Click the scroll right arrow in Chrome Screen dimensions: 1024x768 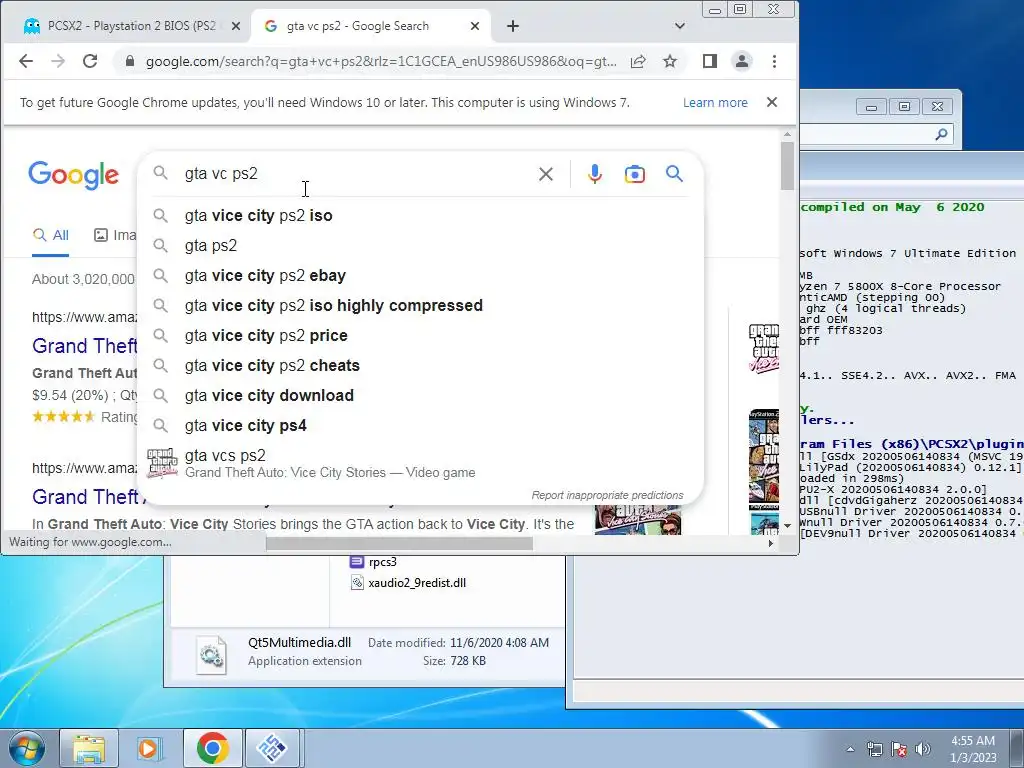tap(771, 543)
